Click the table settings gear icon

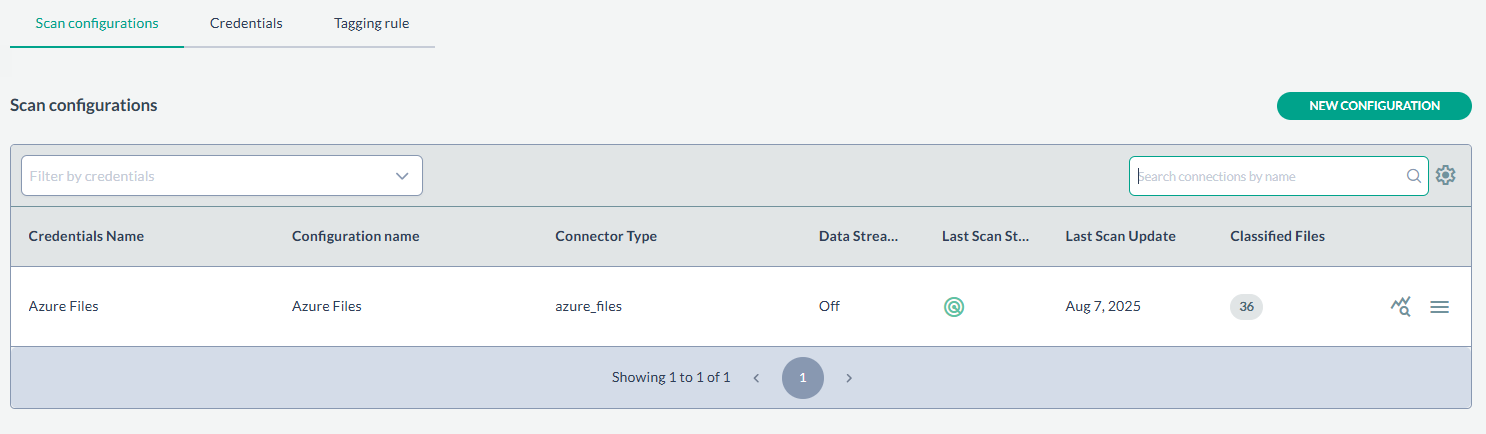[1445, 175]
